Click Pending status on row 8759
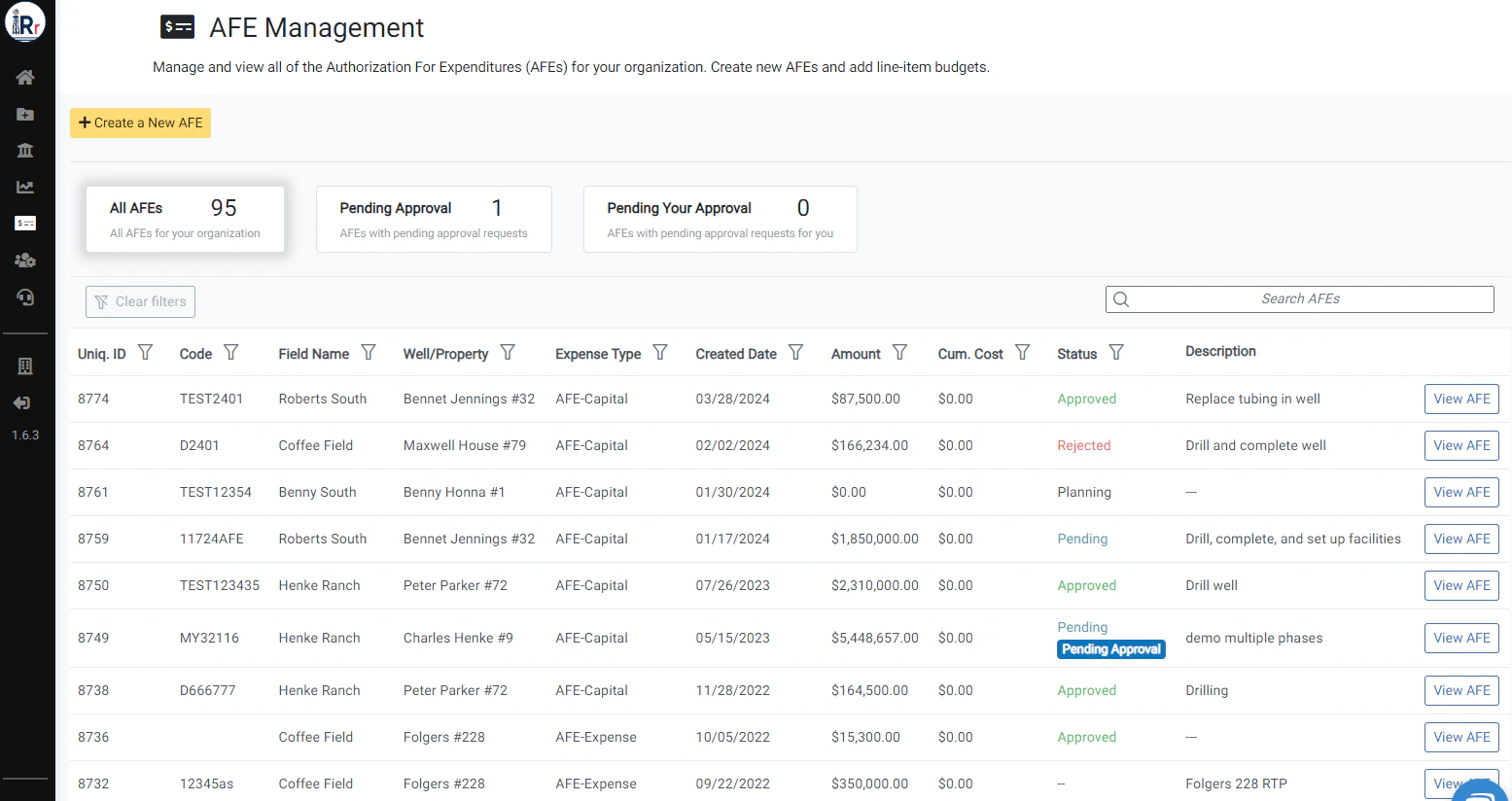This screenshot has width=1512, height=801. (1082, 539)
